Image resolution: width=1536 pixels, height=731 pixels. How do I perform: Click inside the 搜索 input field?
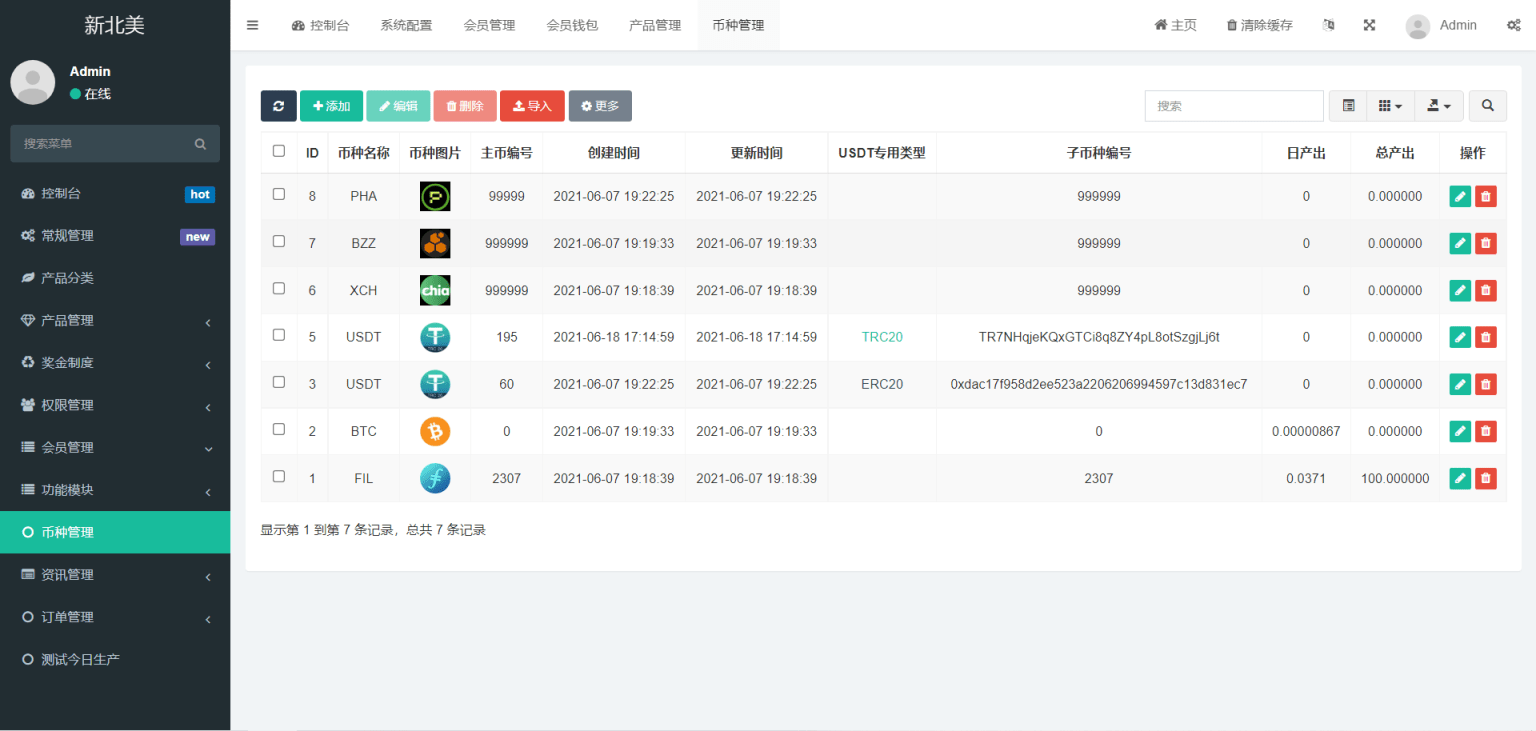(x=1234, y=105)
